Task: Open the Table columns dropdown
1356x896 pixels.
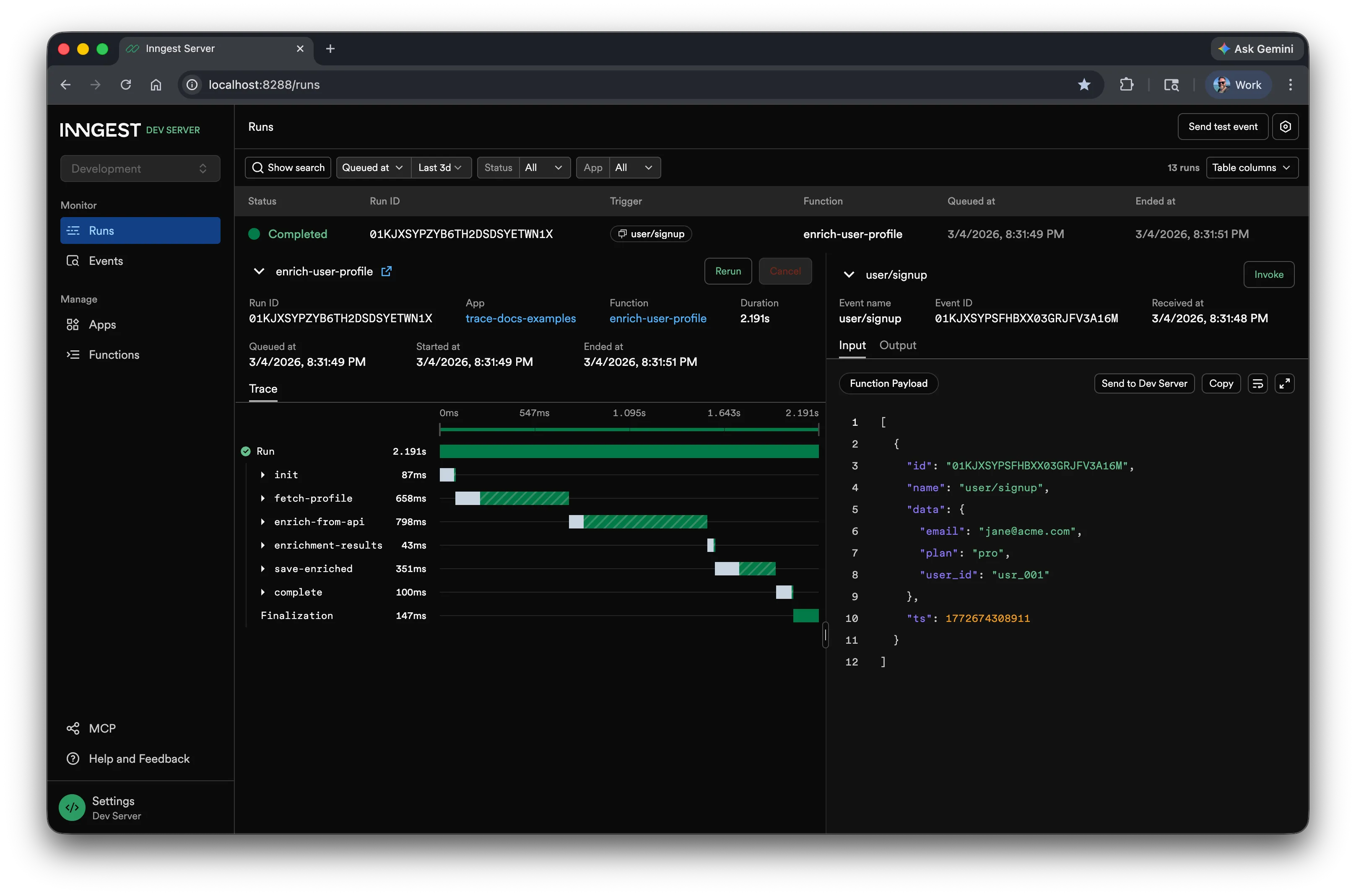Action: point(1252,168)
